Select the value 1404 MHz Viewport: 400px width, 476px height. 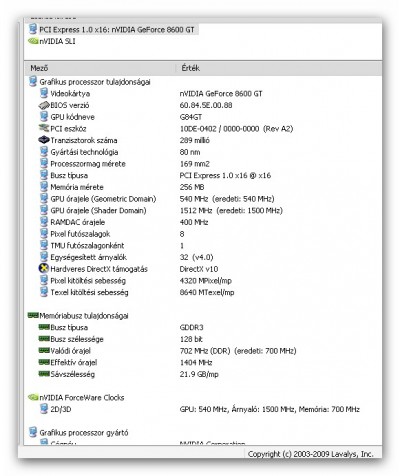point(196,362)
